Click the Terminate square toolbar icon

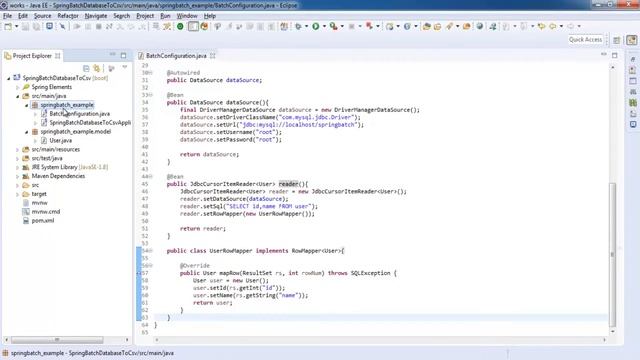pos(98,27)
